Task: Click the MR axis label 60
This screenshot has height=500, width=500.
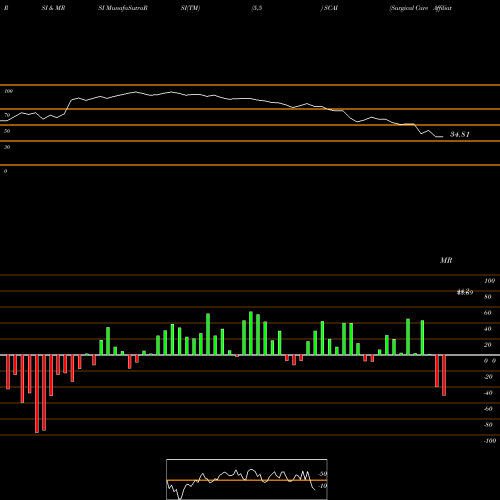Action: pyautogui.click(x=487, y=313)
